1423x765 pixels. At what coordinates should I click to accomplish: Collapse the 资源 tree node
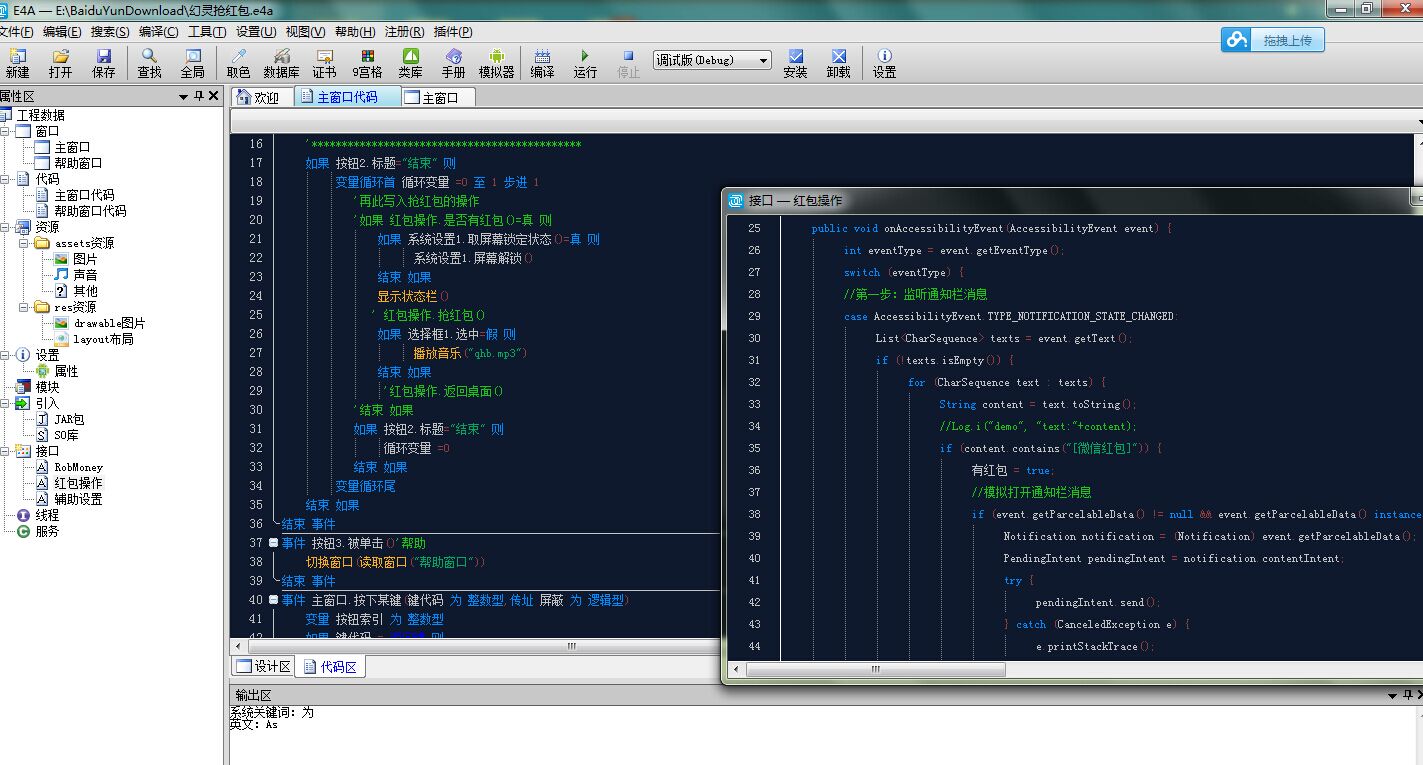point(5,227)
